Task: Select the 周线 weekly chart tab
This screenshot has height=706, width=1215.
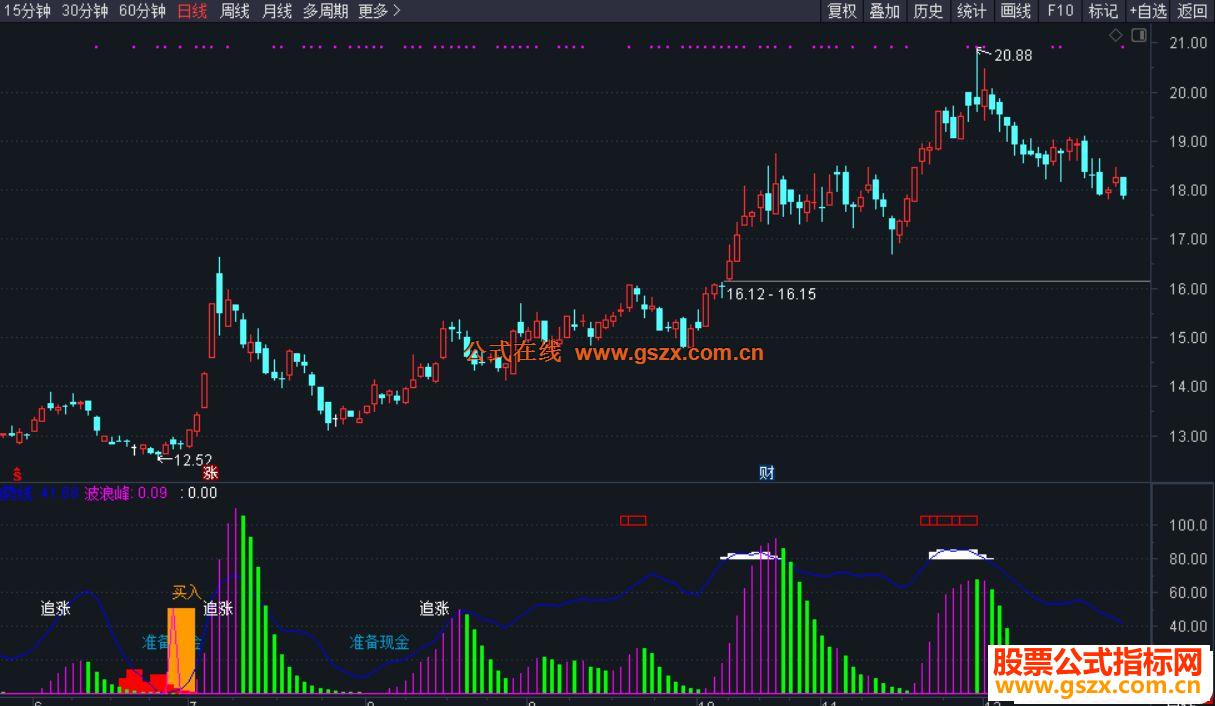Action: 234,11
